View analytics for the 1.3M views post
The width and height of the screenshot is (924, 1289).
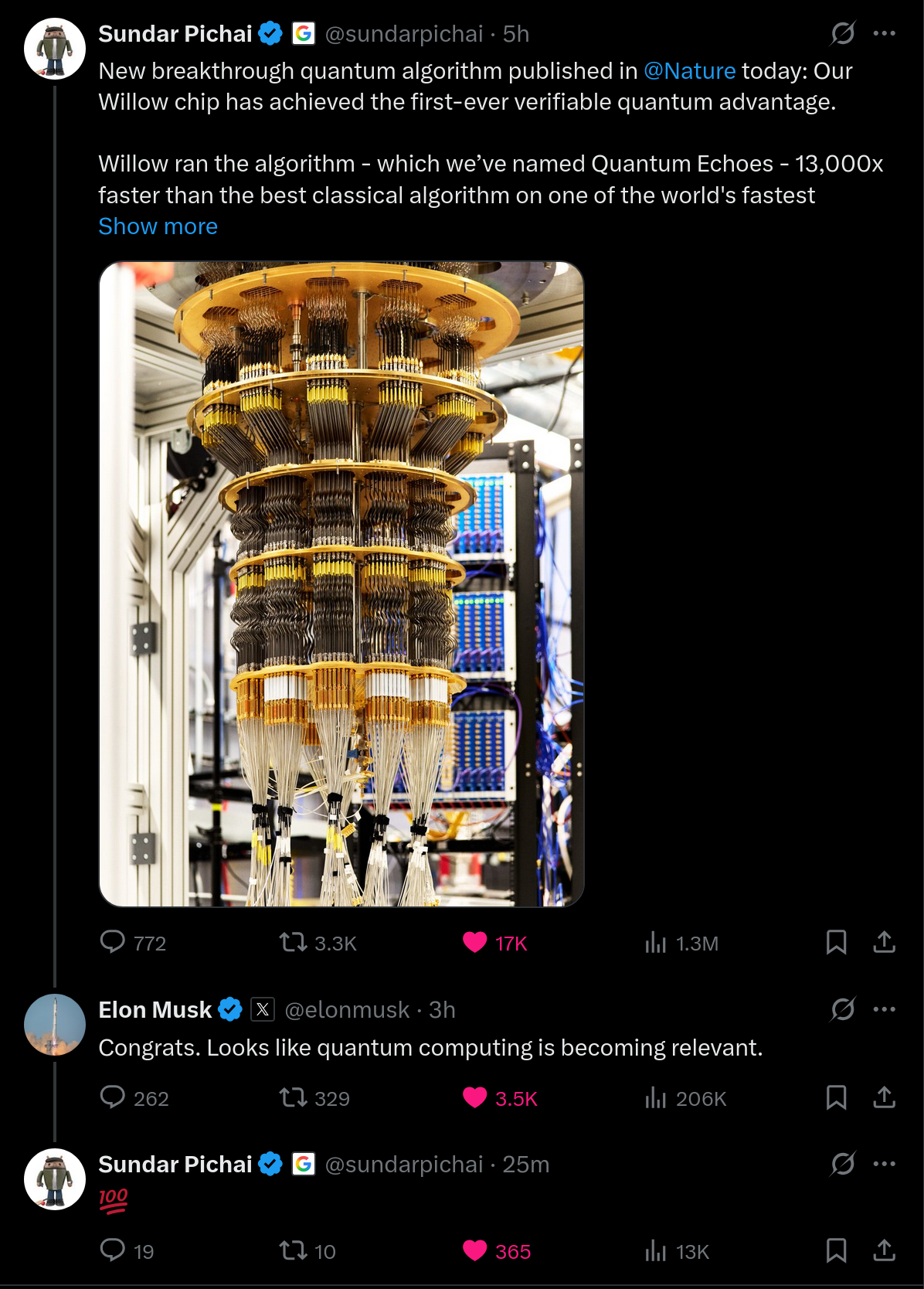tap(656, 942)
